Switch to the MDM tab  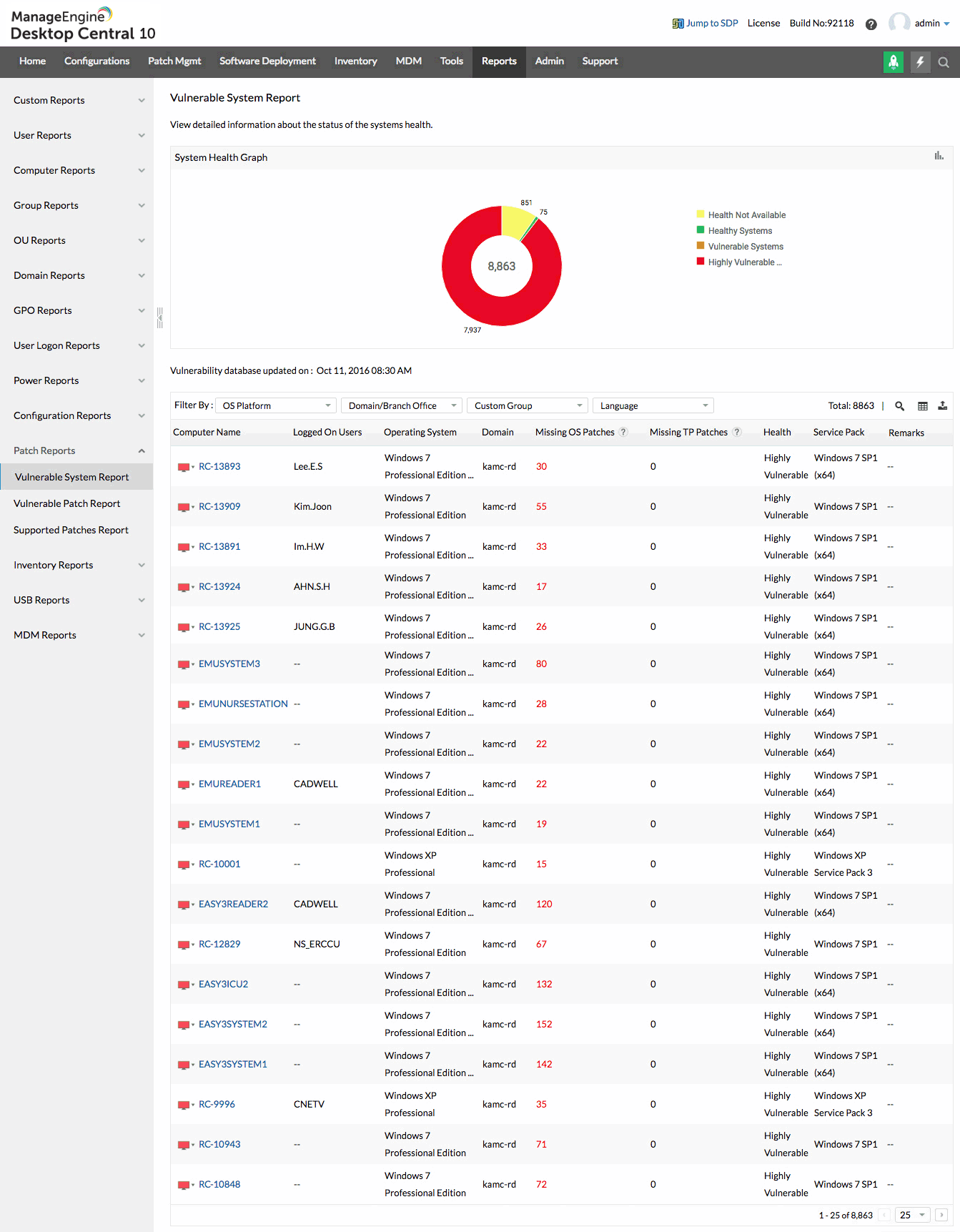409,61
